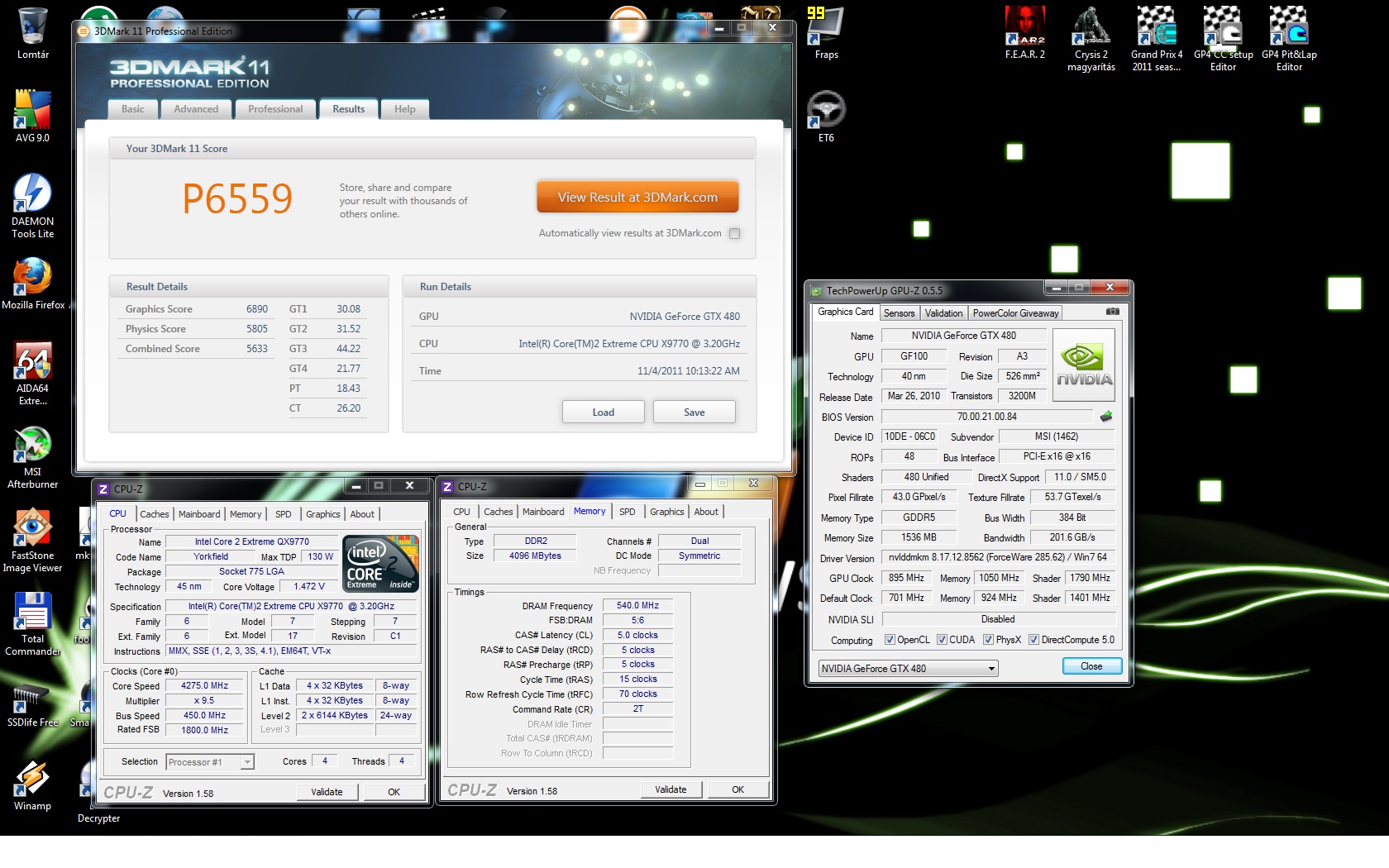
Task: Open the PowerColor Giveaway tab
Action: tap(1015, 313)
